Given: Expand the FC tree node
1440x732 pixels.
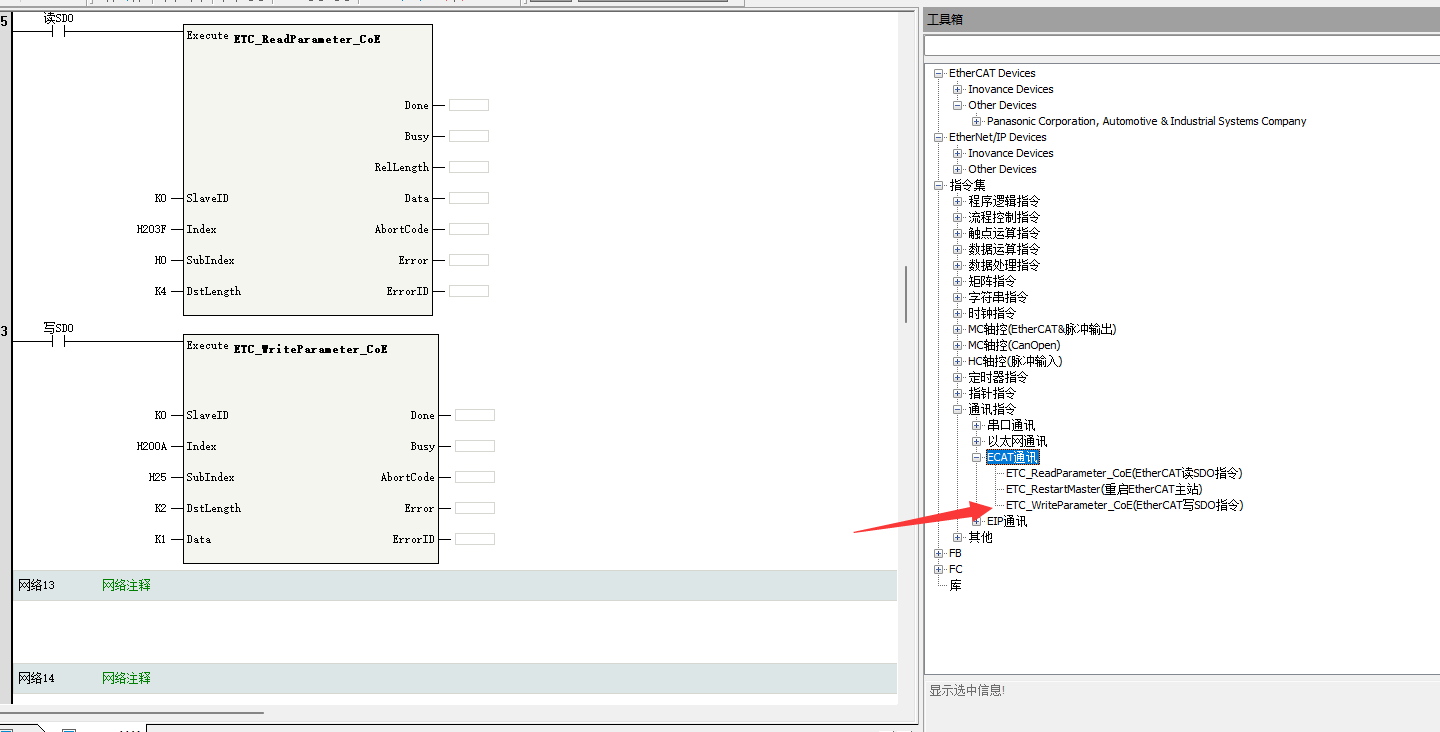Looking at the screenshot, I should [938, 569].
